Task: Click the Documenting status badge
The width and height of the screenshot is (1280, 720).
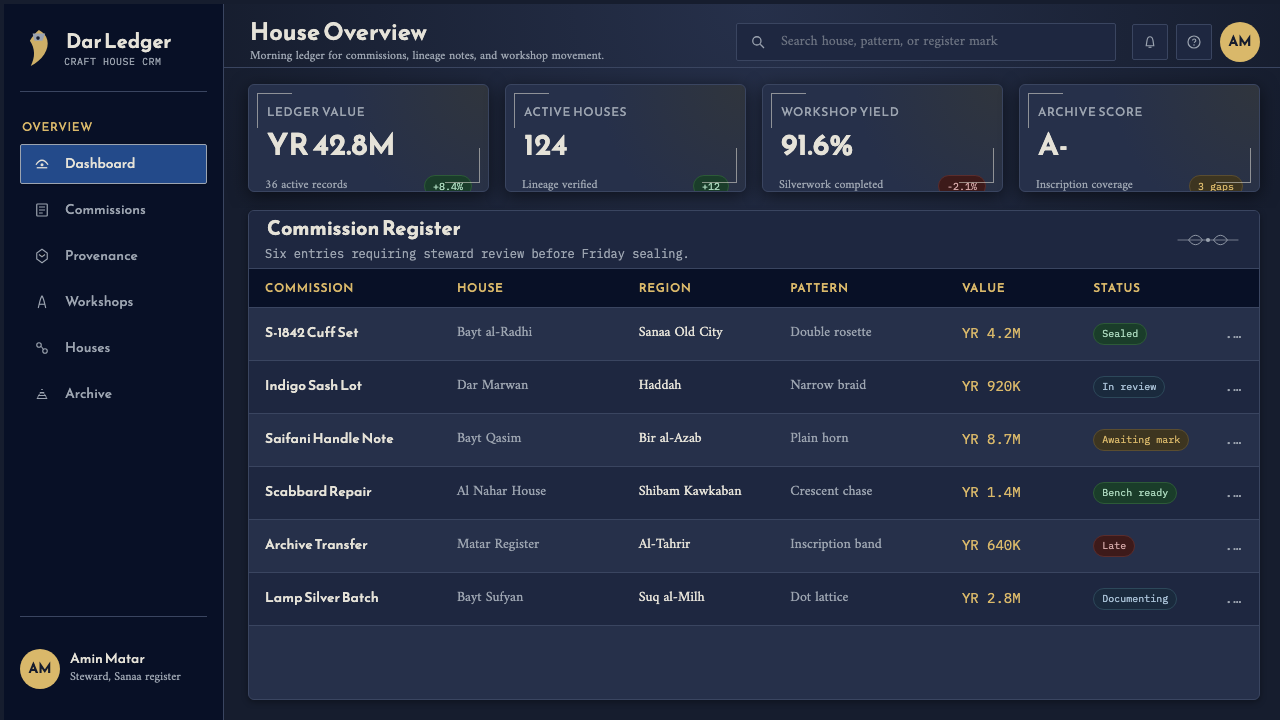Action: pos(1135,599)
